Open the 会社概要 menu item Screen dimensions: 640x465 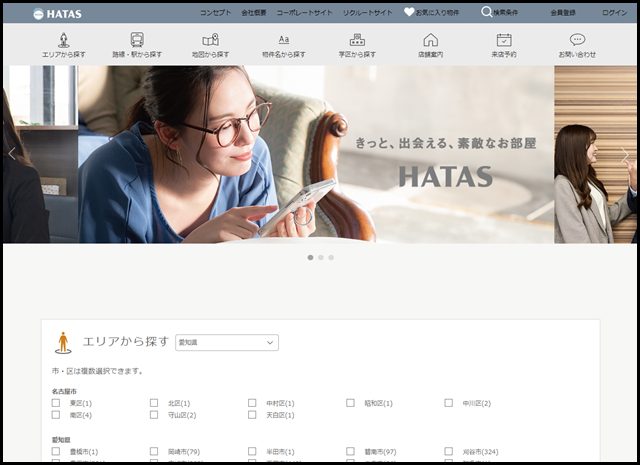click(x=254, y=13)
